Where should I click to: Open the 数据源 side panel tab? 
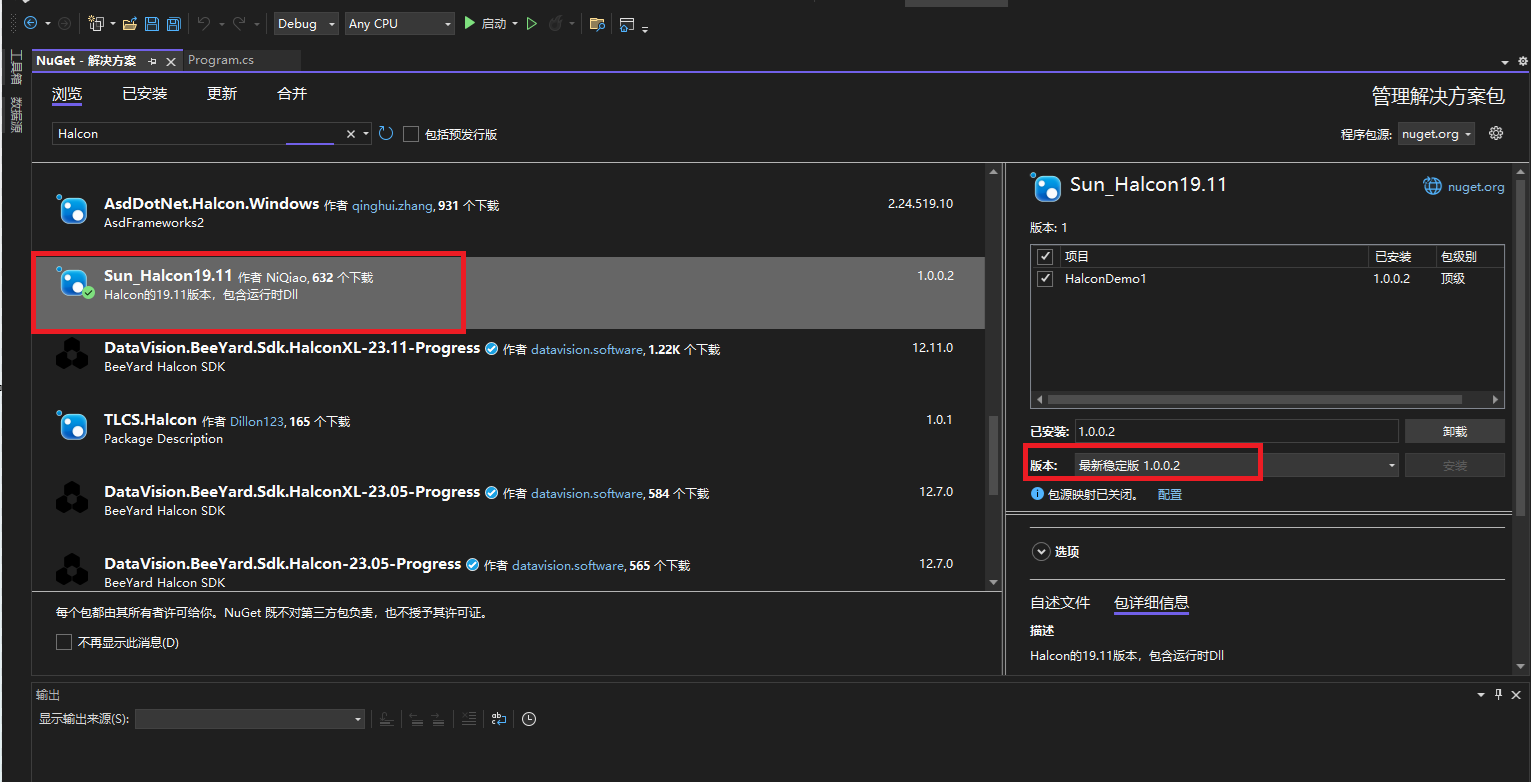(15, 114)
